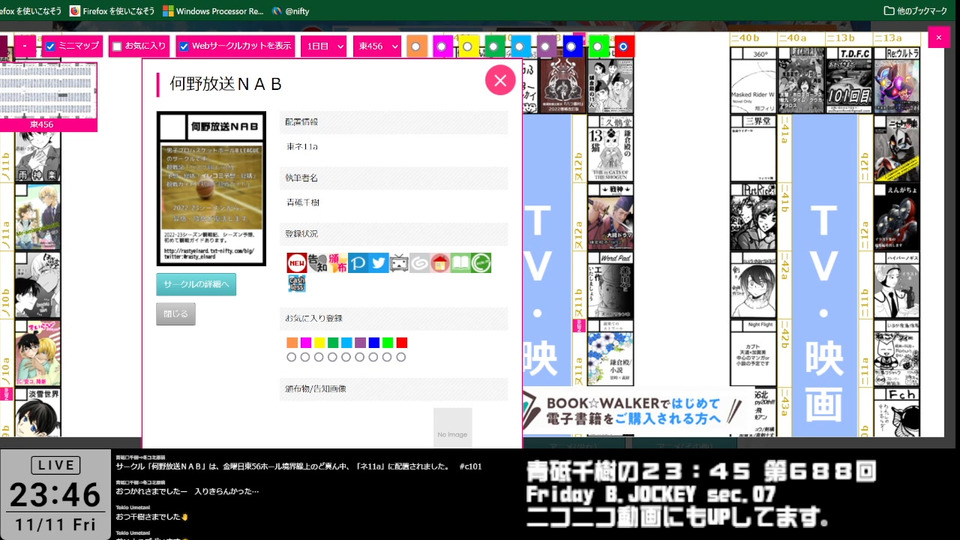Click the minimap 東456 overview

[48, 90]
